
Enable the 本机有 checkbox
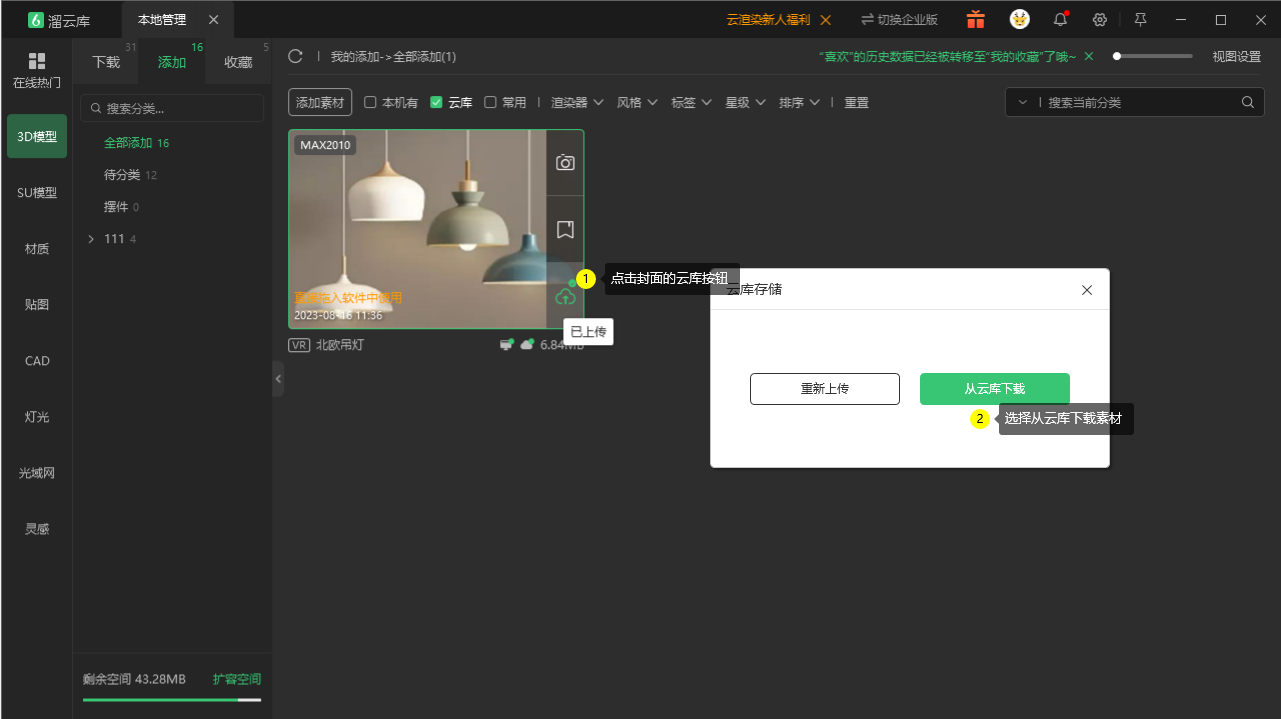point(370,102)
